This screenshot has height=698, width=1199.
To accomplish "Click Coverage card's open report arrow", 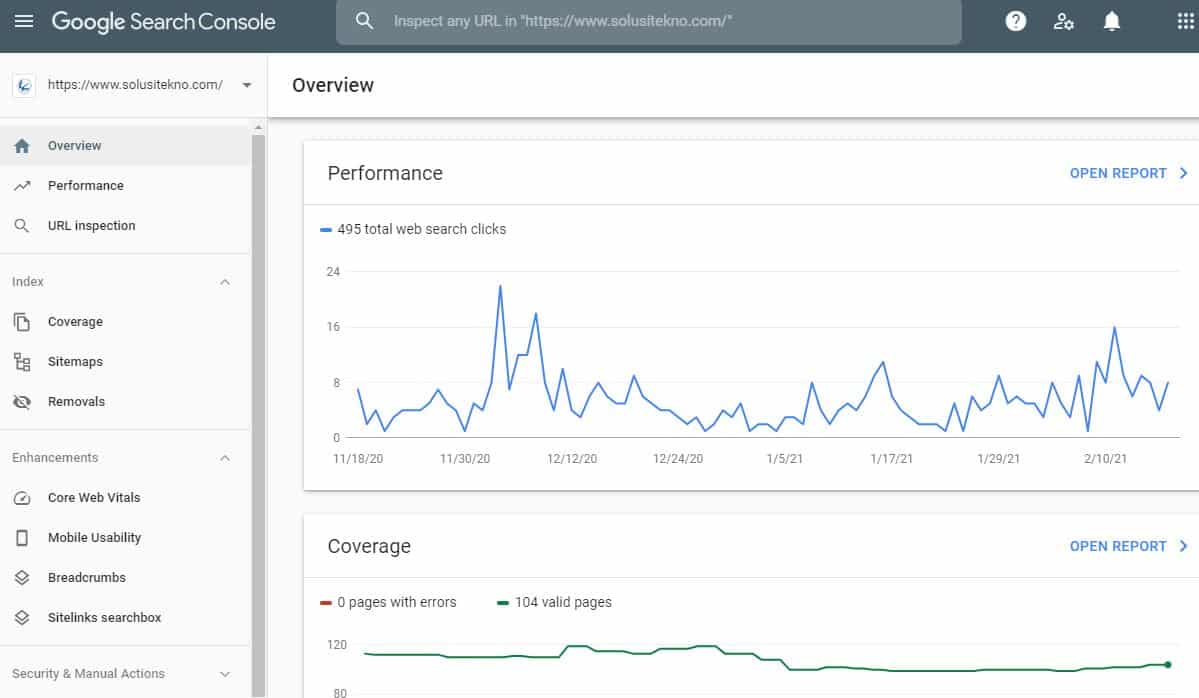I will pos(1183,546).
